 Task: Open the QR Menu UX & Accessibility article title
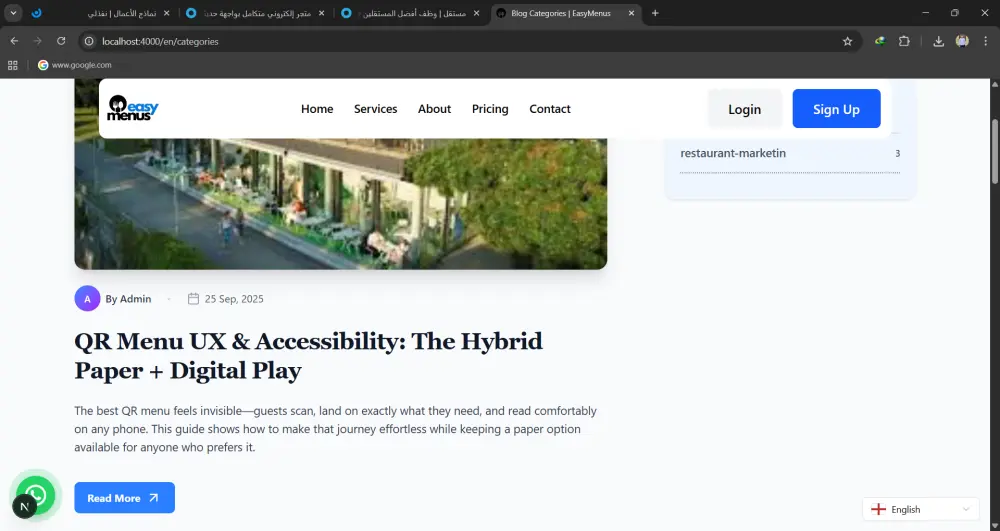(308, 356)
